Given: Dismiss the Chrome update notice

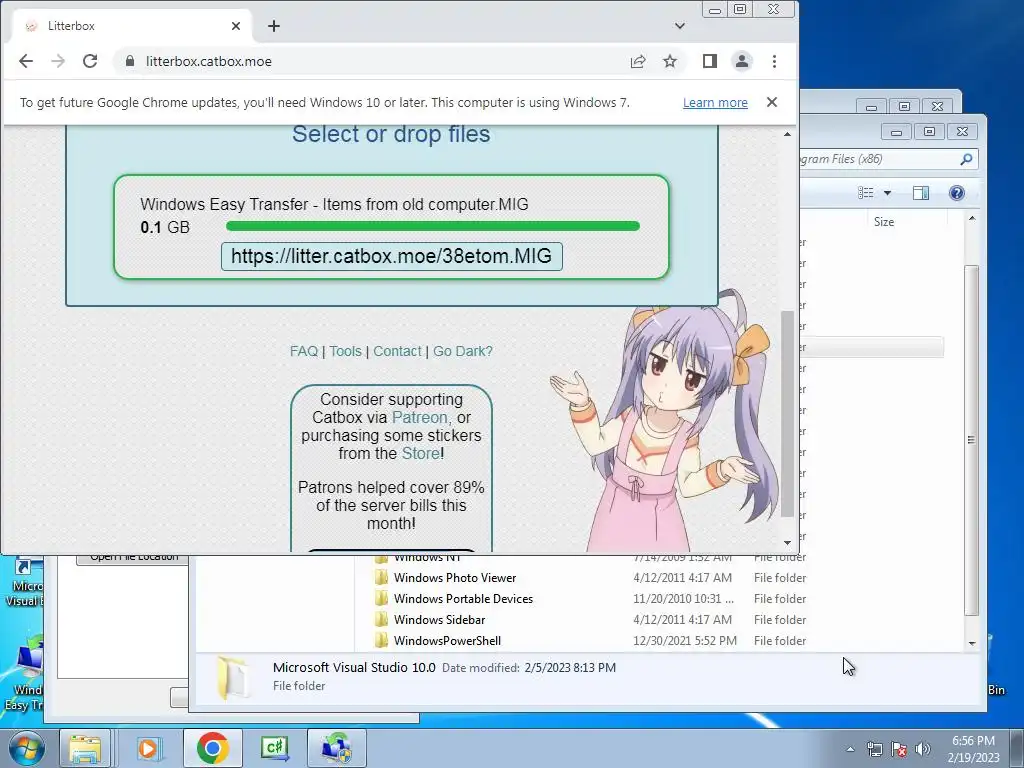Looking at the screenshot, I should coord(772,102).
